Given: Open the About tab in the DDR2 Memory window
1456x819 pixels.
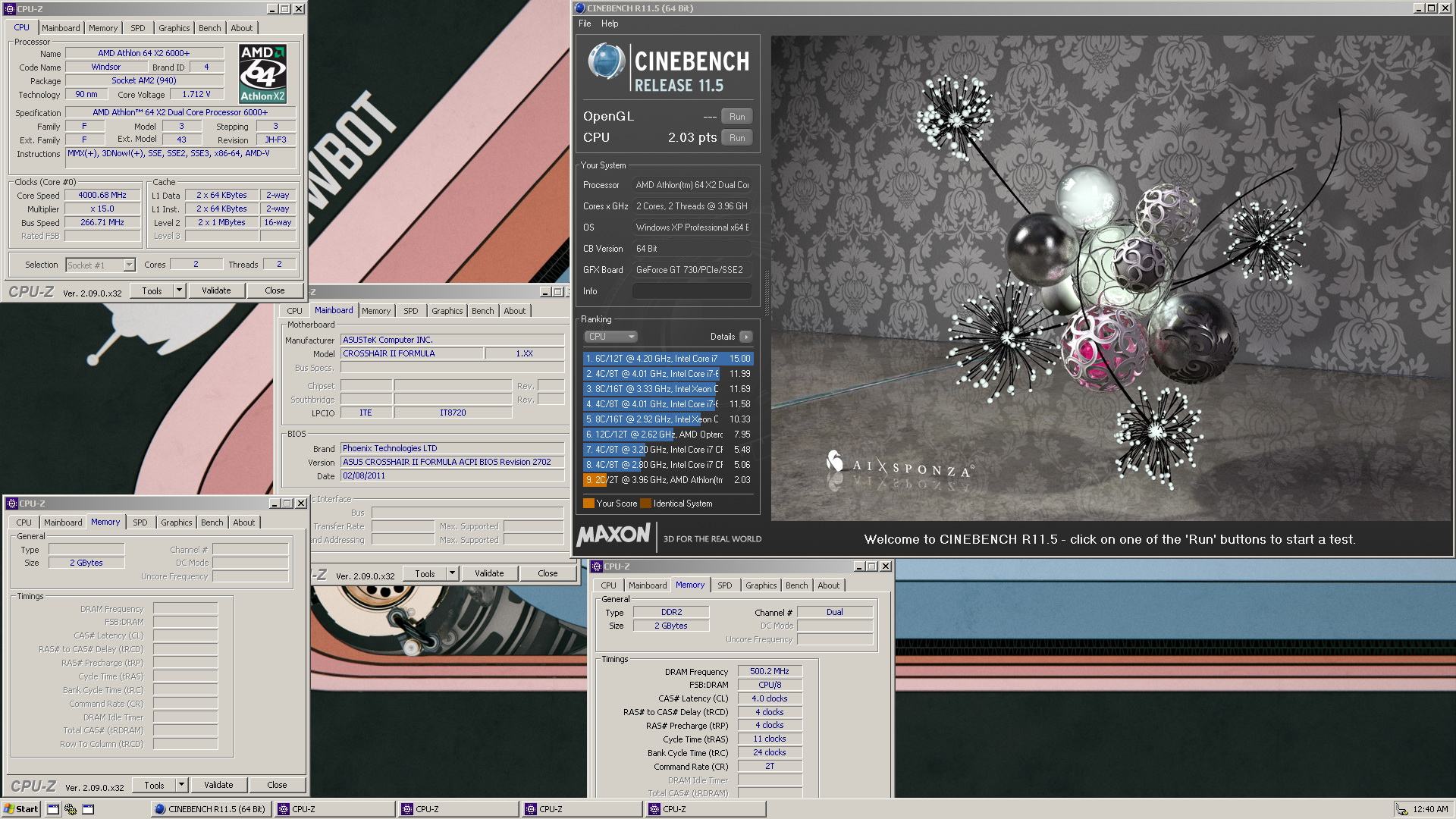Looking at the screenshot, I should tap(829, 585).
